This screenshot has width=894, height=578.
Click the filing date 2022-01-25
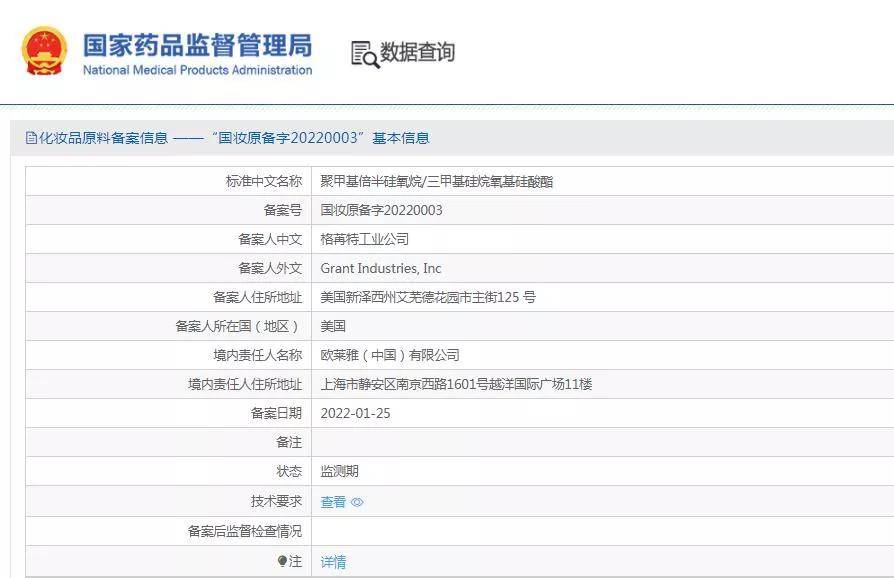pos(355,413)
